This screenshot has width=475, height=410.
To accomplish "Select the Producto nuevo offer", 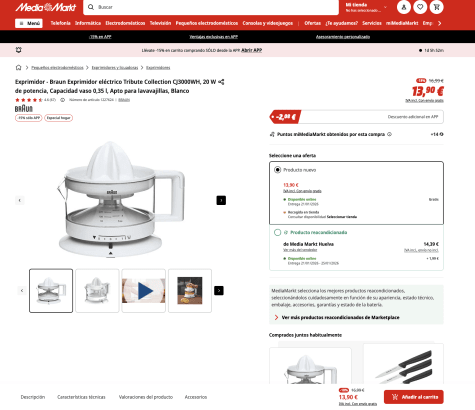I will [277, 170].
